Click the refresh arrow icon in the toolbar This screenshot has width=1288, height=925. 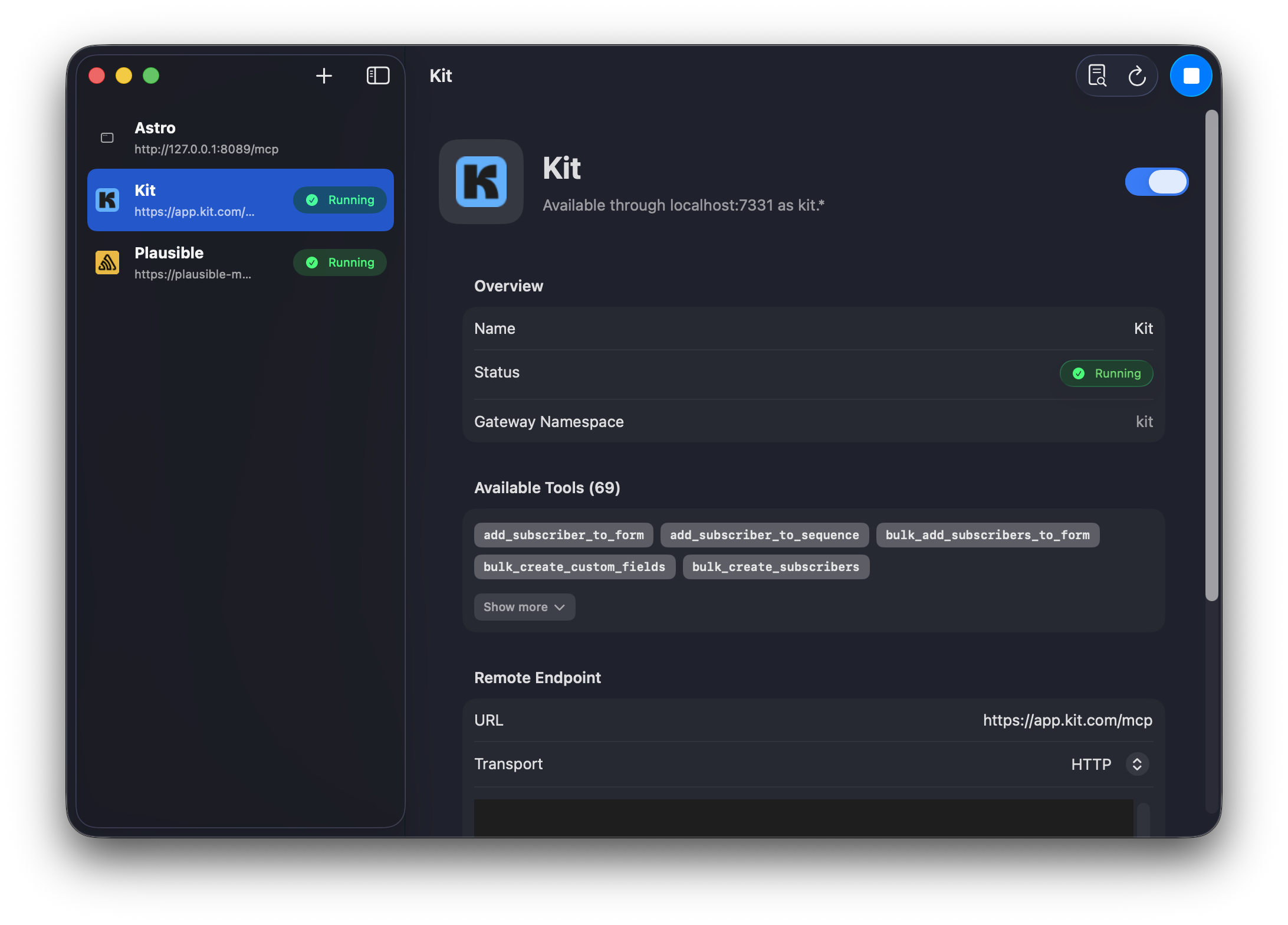pos(1137,76)
